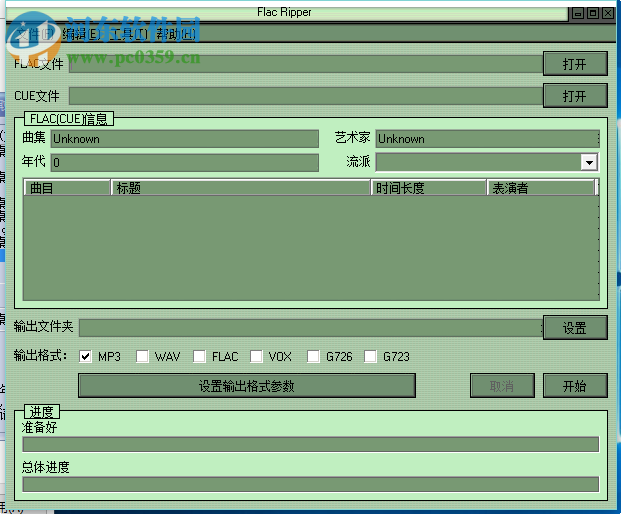Focus the 曲集 album field
This screenshot has width=621, height=514.
(185, 139)
